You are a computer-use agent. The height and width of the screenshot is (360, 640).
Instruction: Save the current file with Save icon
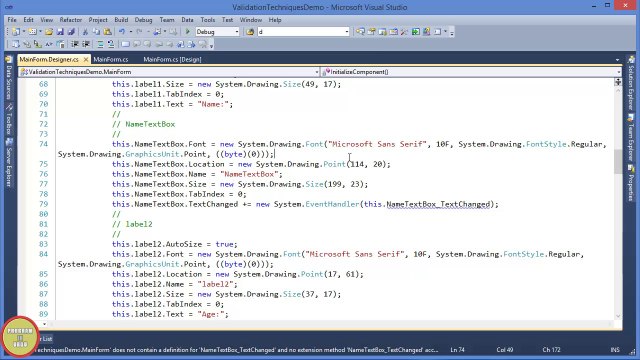[60, 31]
